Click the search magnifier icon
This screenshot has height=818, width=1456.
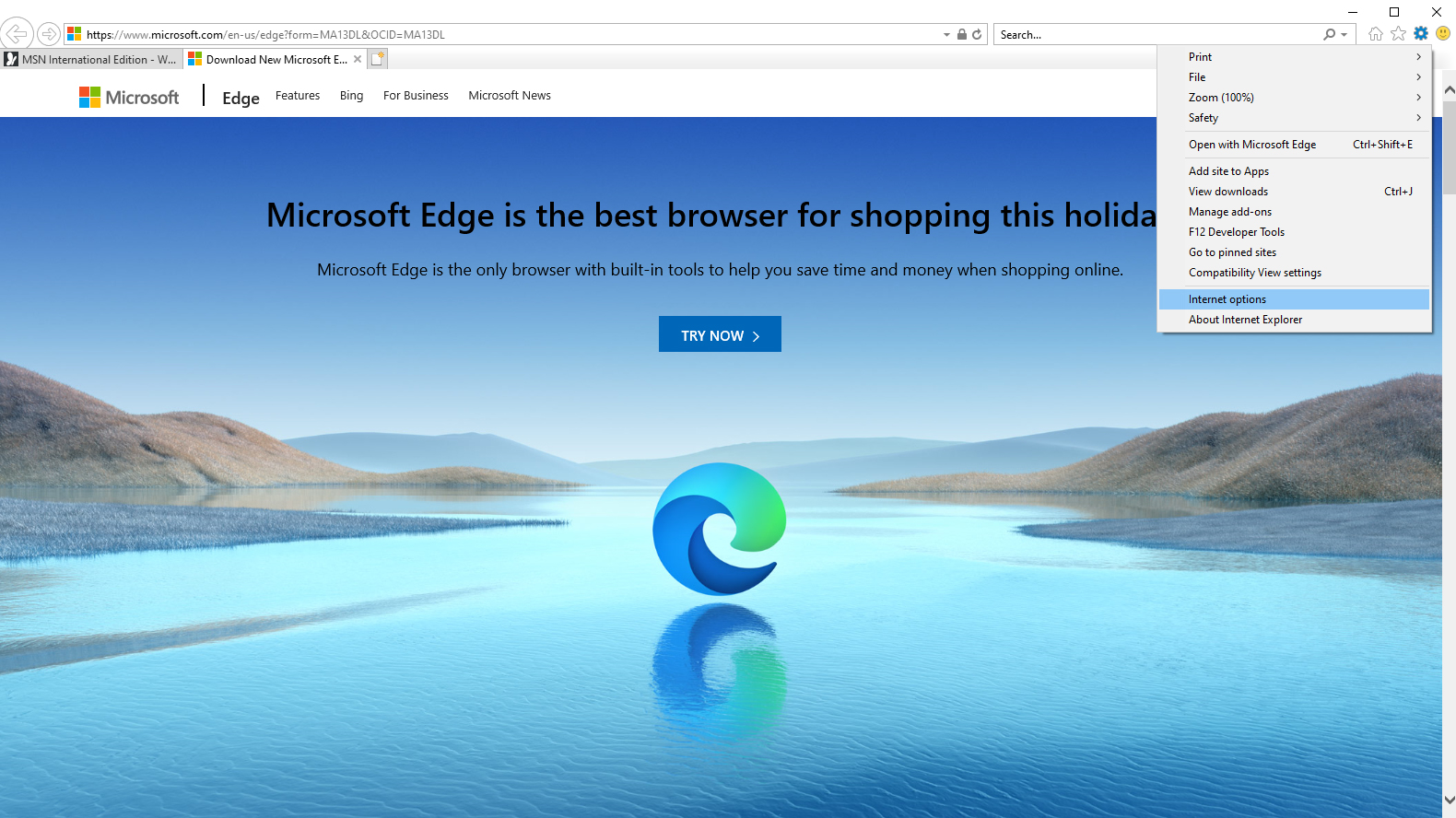click(1329, 34)
